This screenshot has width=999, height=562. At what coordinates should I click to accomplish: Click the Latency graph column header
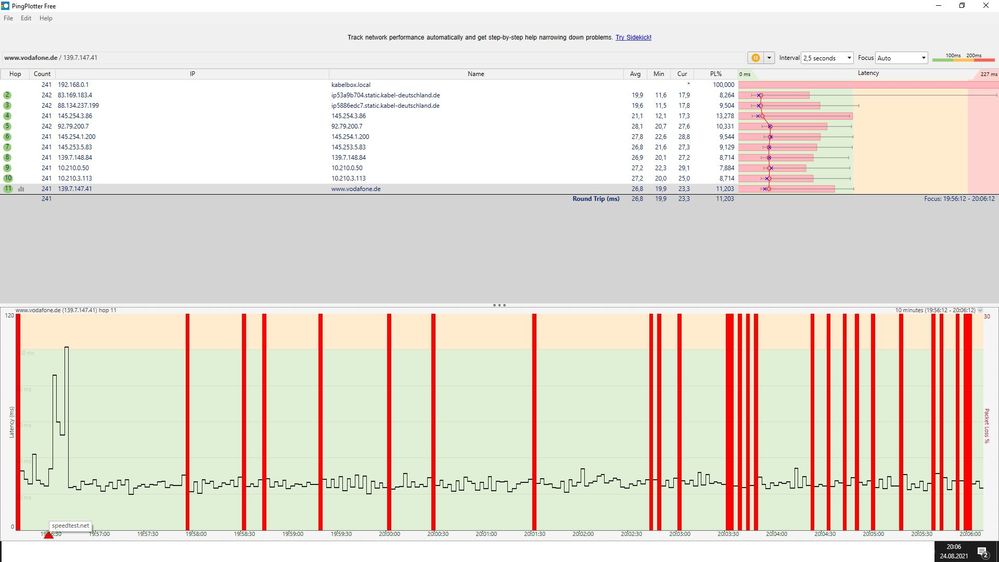click(868, 74)
